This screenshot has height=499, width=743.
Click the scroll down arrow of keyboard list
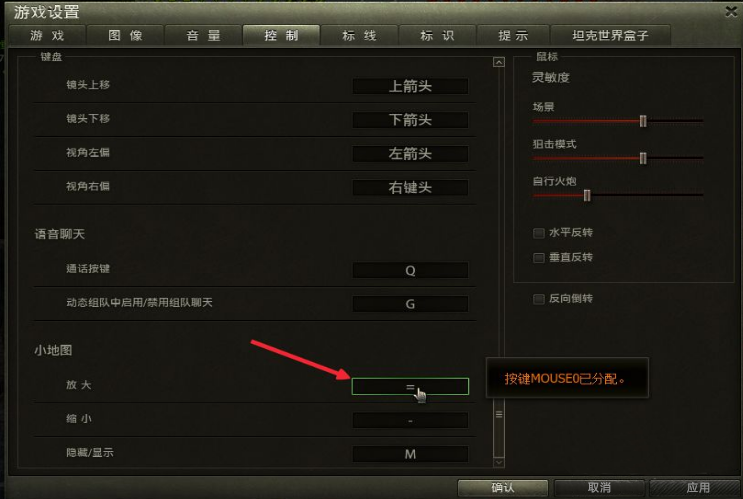click(498, 462)
